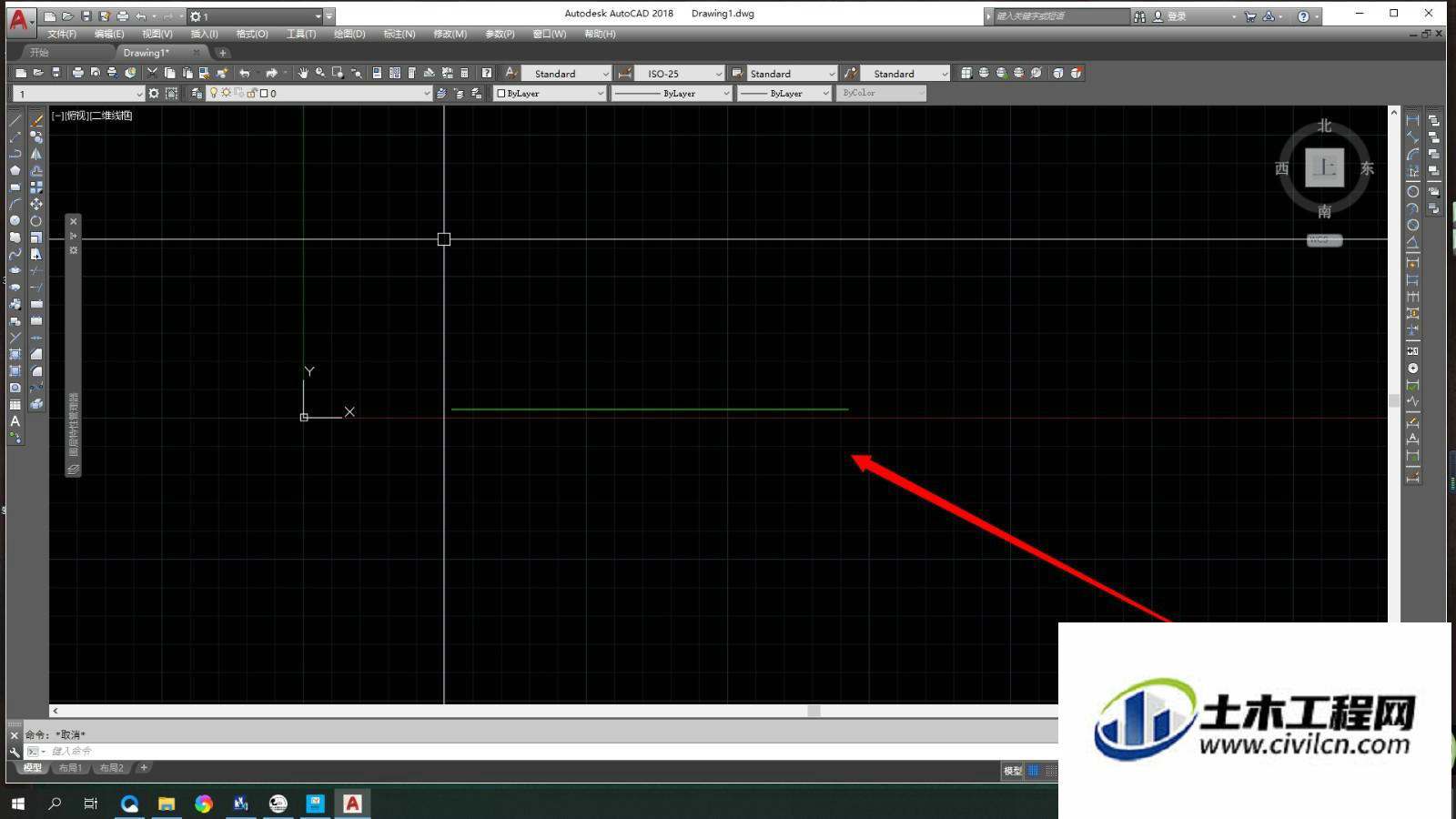Screen dimensions: 1456x819
Task: Click the Save icon in quick access toolbar
Action: tap(86, 16)
